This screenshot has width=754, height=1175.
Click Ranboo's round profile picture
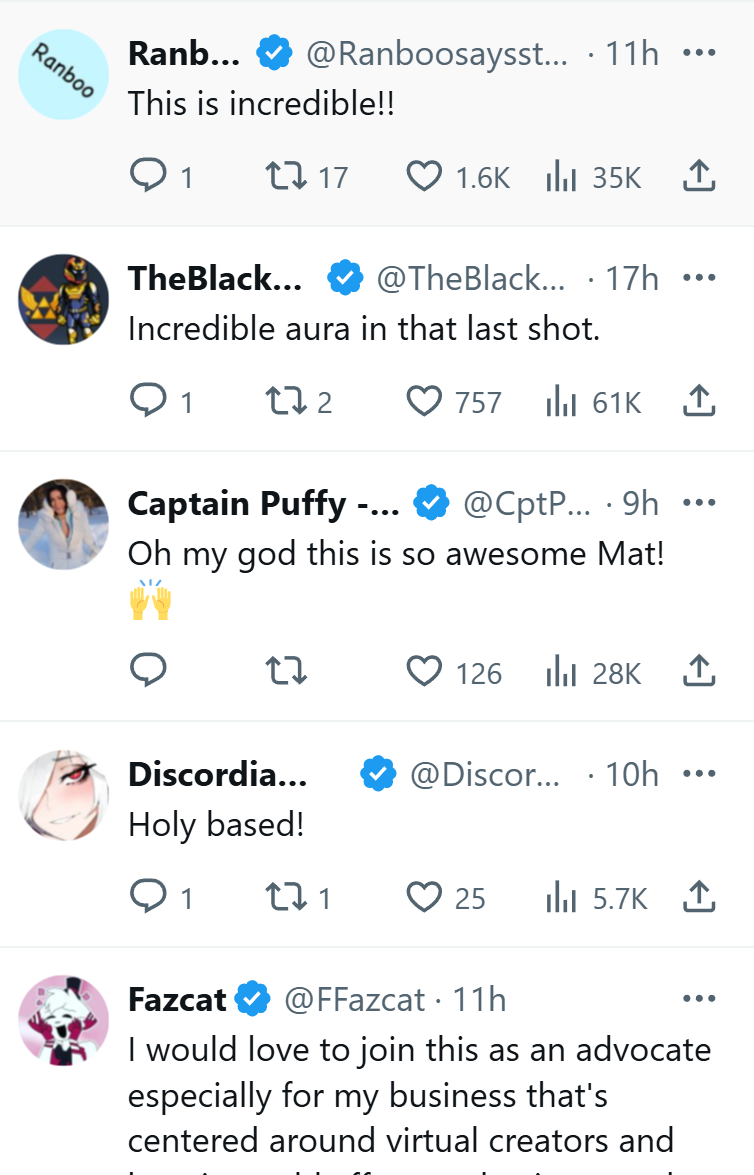(63, 75)
